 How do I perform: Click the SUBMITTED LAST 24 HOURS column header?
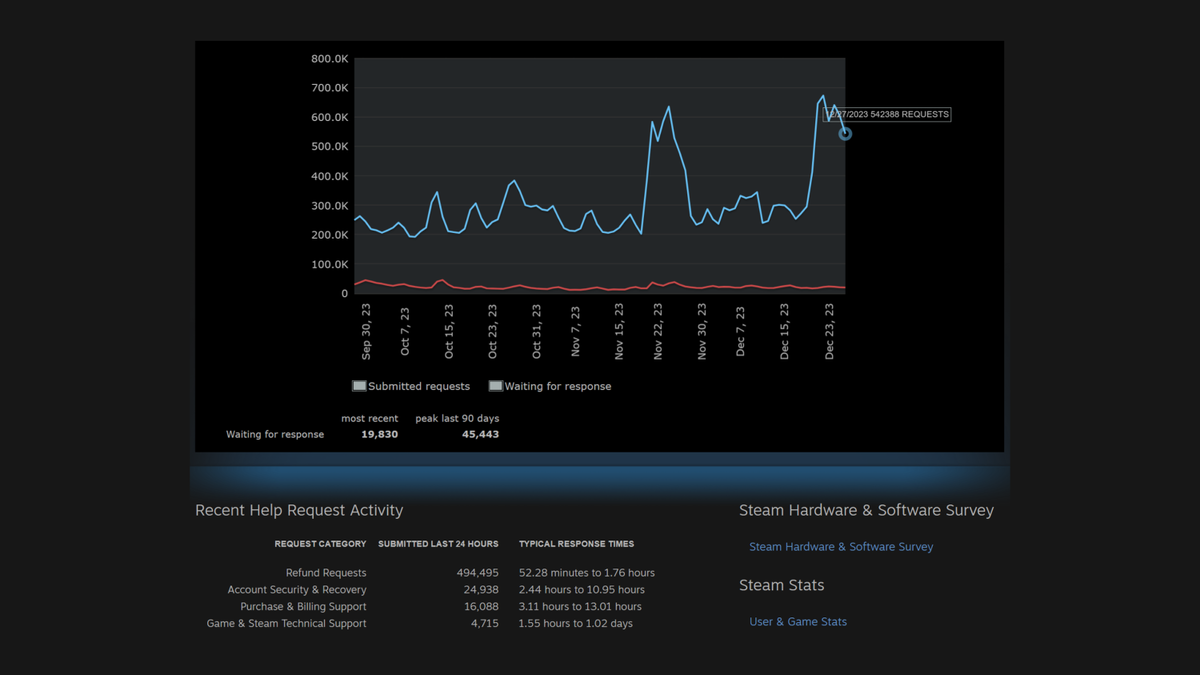coord(438,544)
